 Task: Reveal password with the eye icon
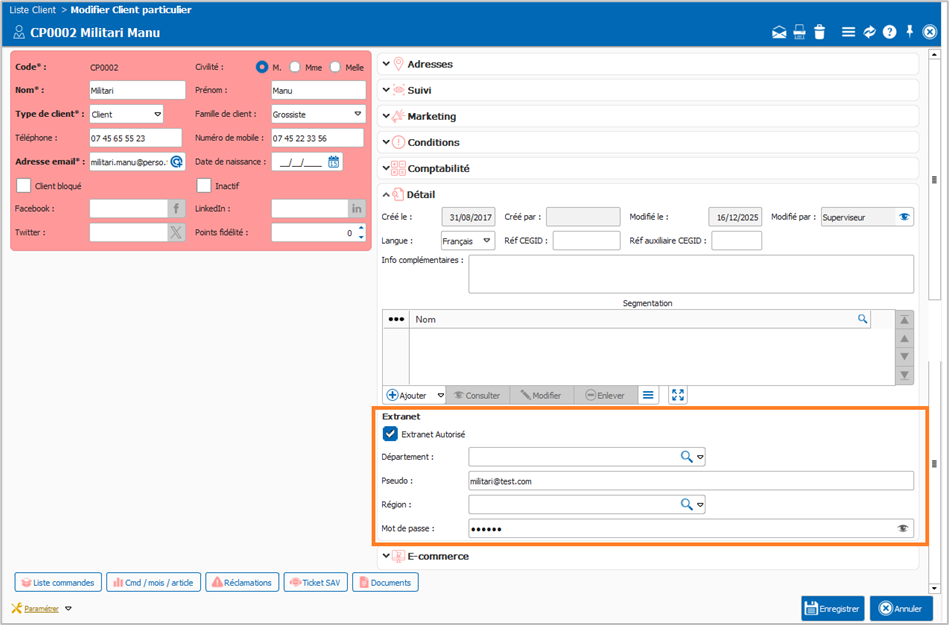coord(902,528)
